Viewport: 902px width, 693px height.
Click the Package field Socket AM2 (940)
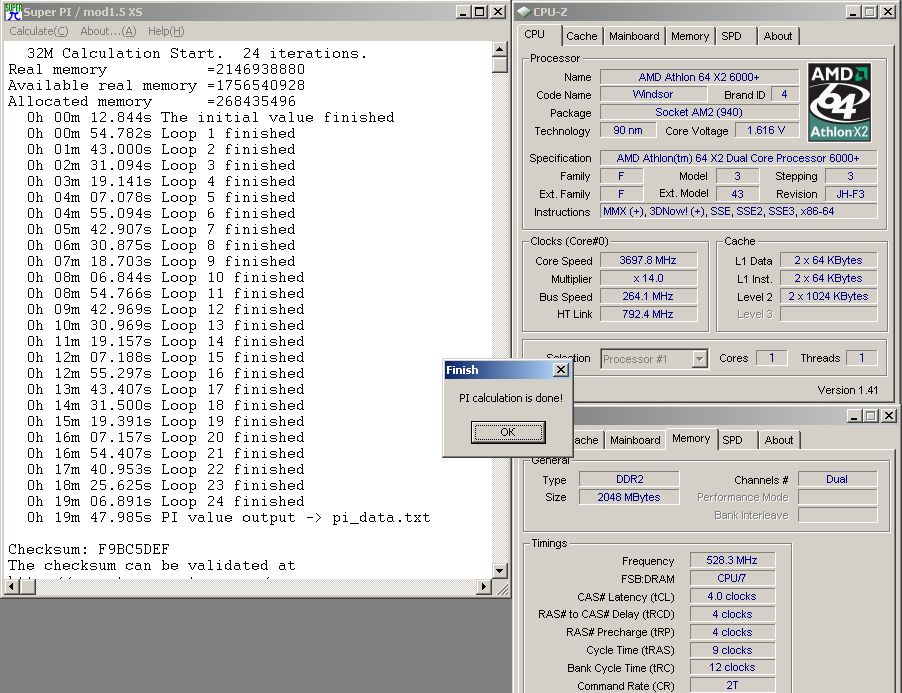pos(699,112)
